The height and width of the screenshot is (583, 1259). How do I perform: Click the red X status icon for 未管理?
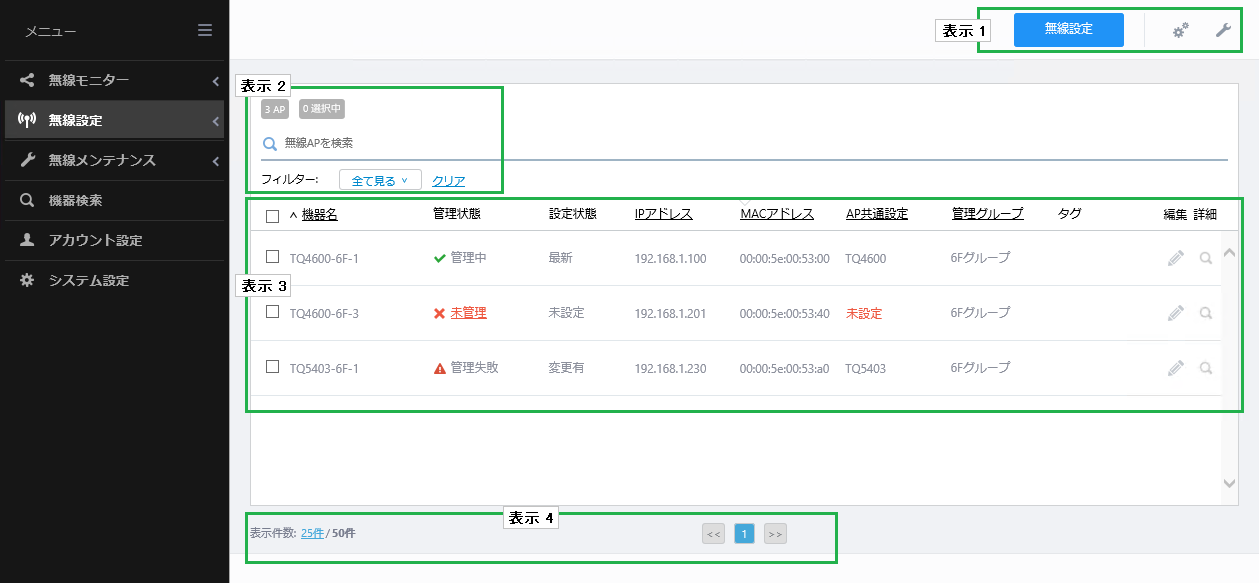point(439,313)
